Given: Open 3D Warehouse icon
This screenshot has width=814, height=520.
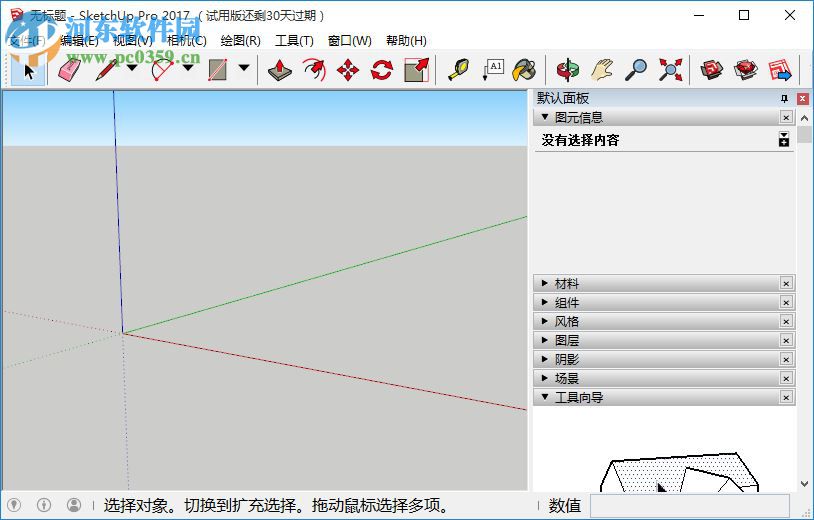Looking at the screenshot, I should coord(712,70).
